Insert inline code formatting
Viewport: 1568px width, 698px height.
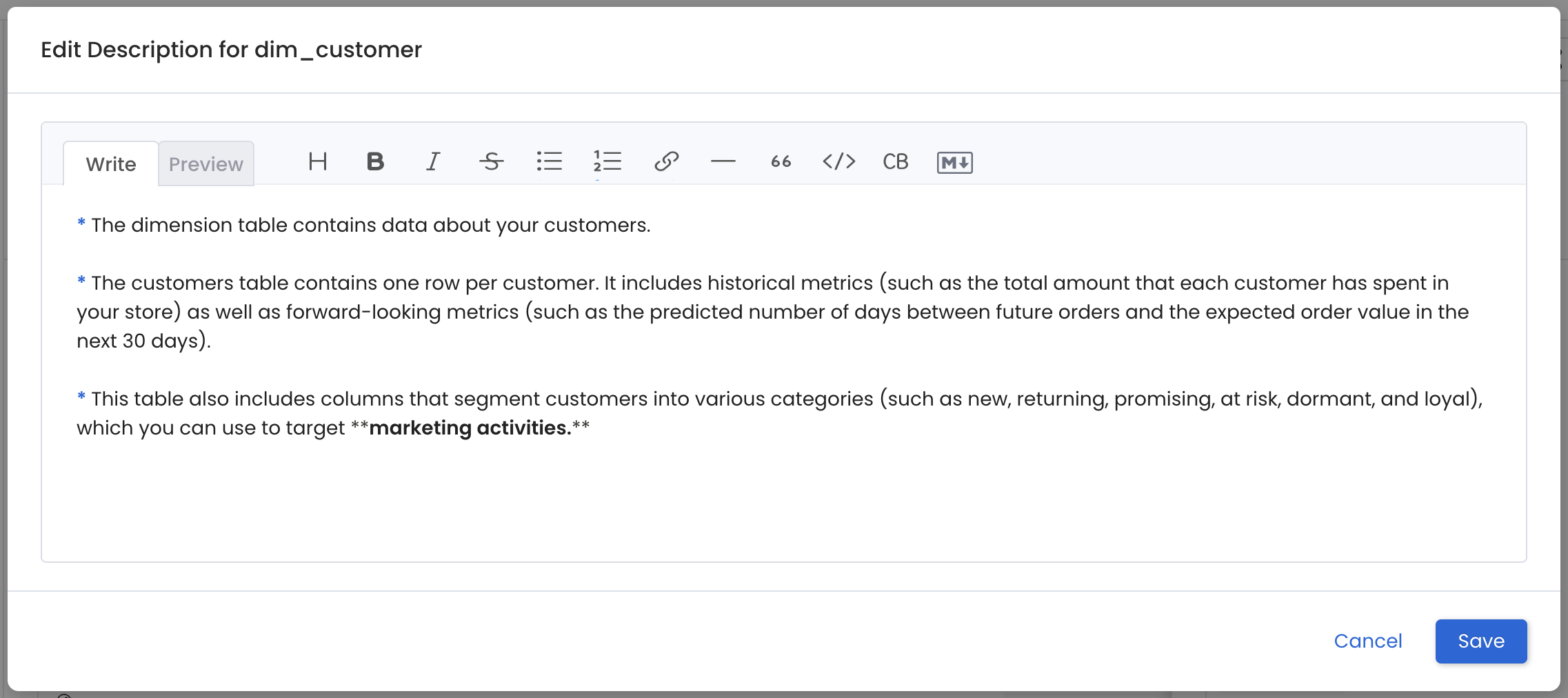click(x=839, y=162)
